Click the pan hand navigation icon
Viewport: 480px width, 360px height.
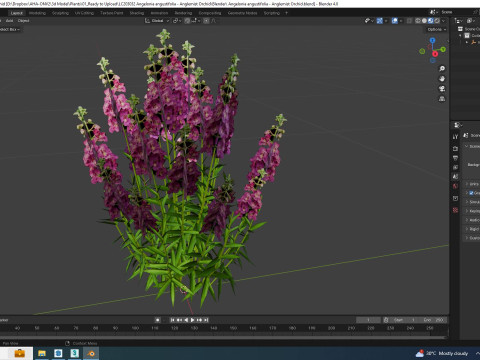[x=442, y=79]
